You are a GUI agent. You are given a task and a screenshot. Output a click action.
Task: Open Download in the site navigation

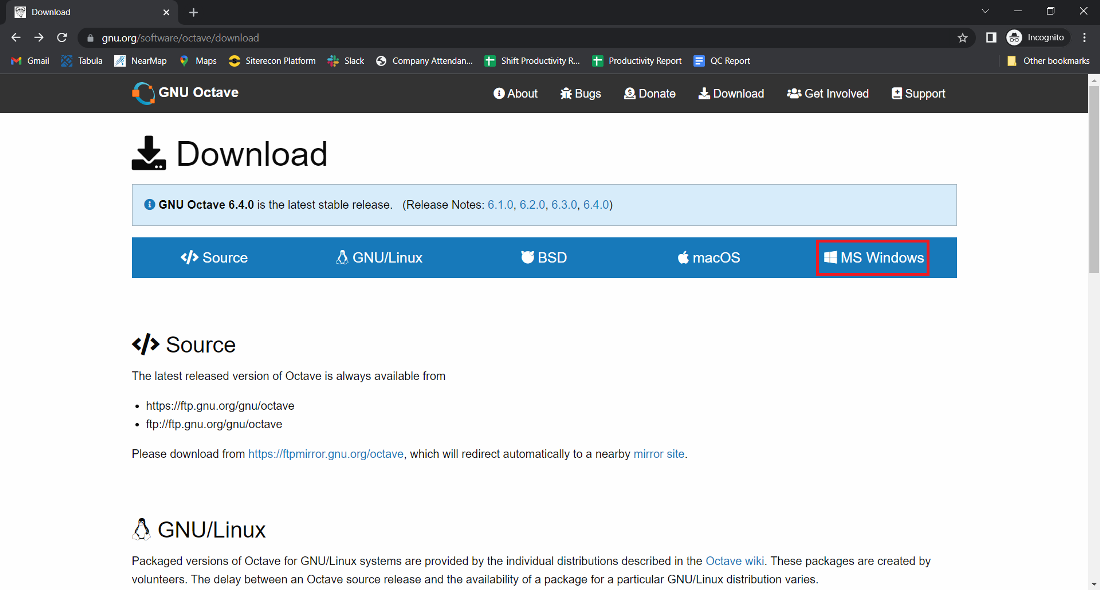[731, 93]
